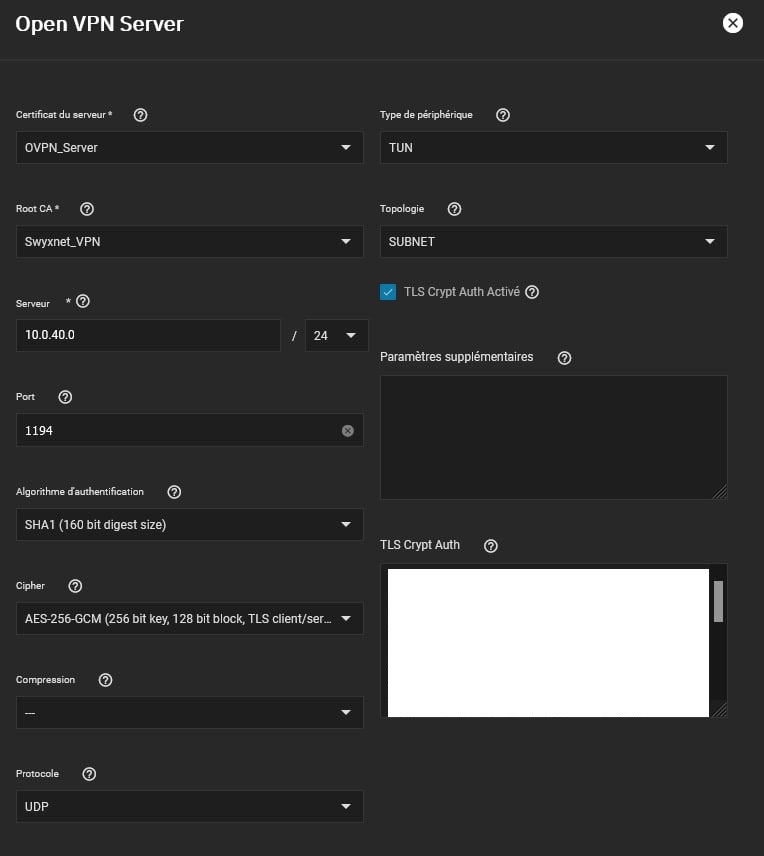Screen dimensions: 764x856
Task: Clear the Port field value
Action: 348,431
